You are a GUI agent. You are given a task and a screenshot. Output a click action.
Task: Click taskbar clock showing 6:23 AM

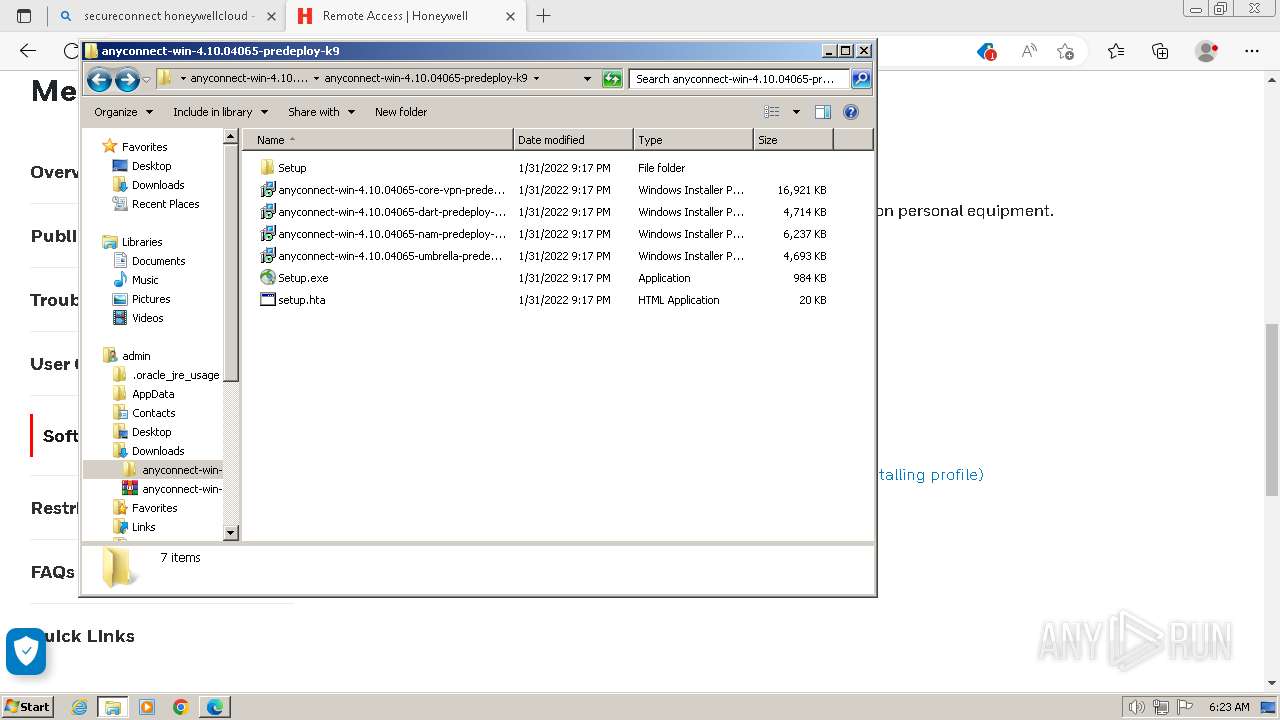[x=1228, y=707]
